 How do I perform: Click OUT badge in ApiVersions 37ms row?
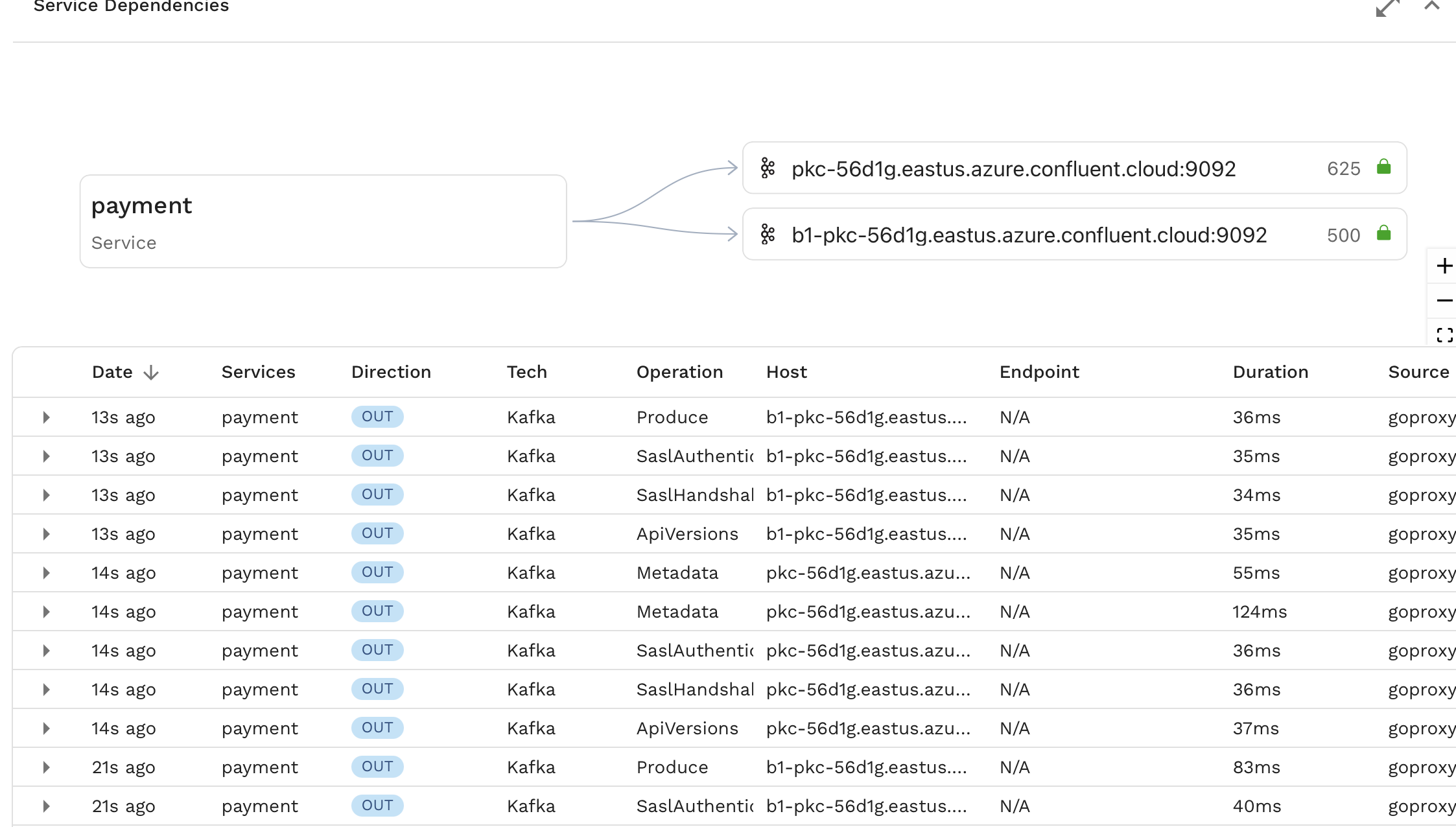(x=377, y=728)
